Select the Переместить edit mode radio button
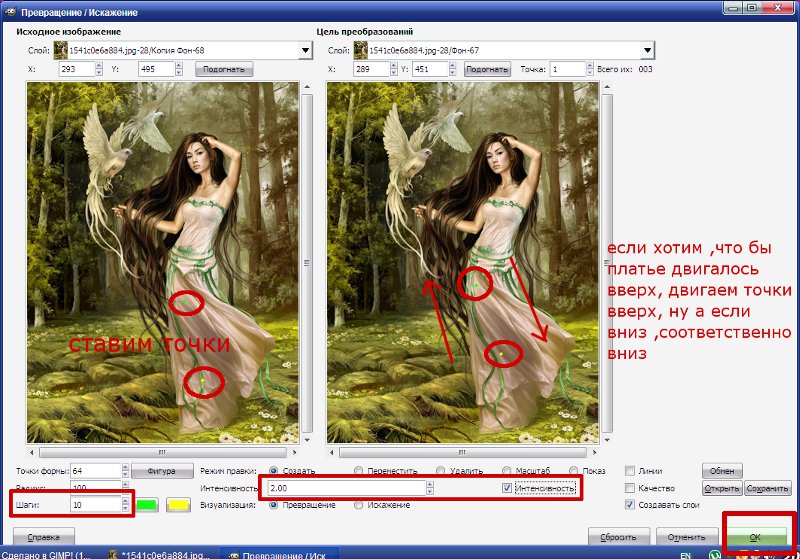 click(x=359, y=471)
